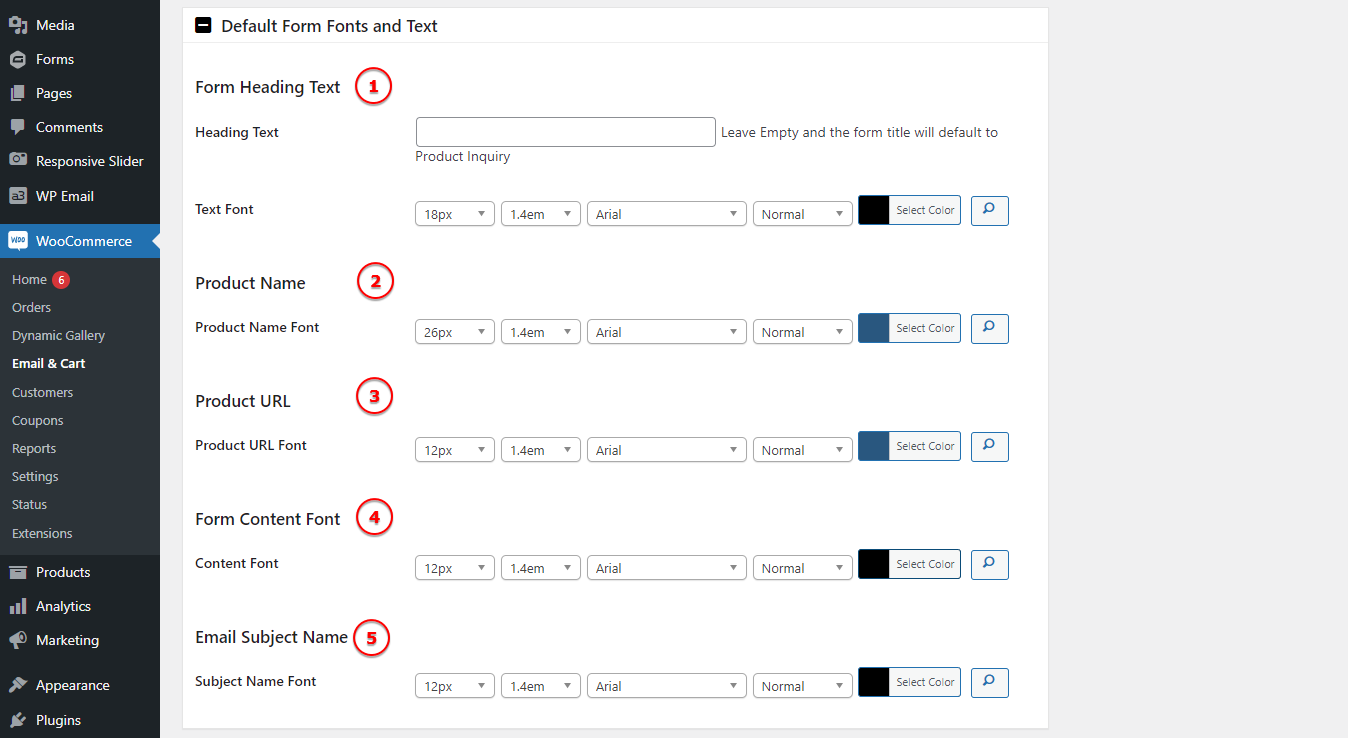1348x738 pixels.
Task: Preview the Content Font with magnifier button
Action: pyautogui.click(x=989, y=564)
